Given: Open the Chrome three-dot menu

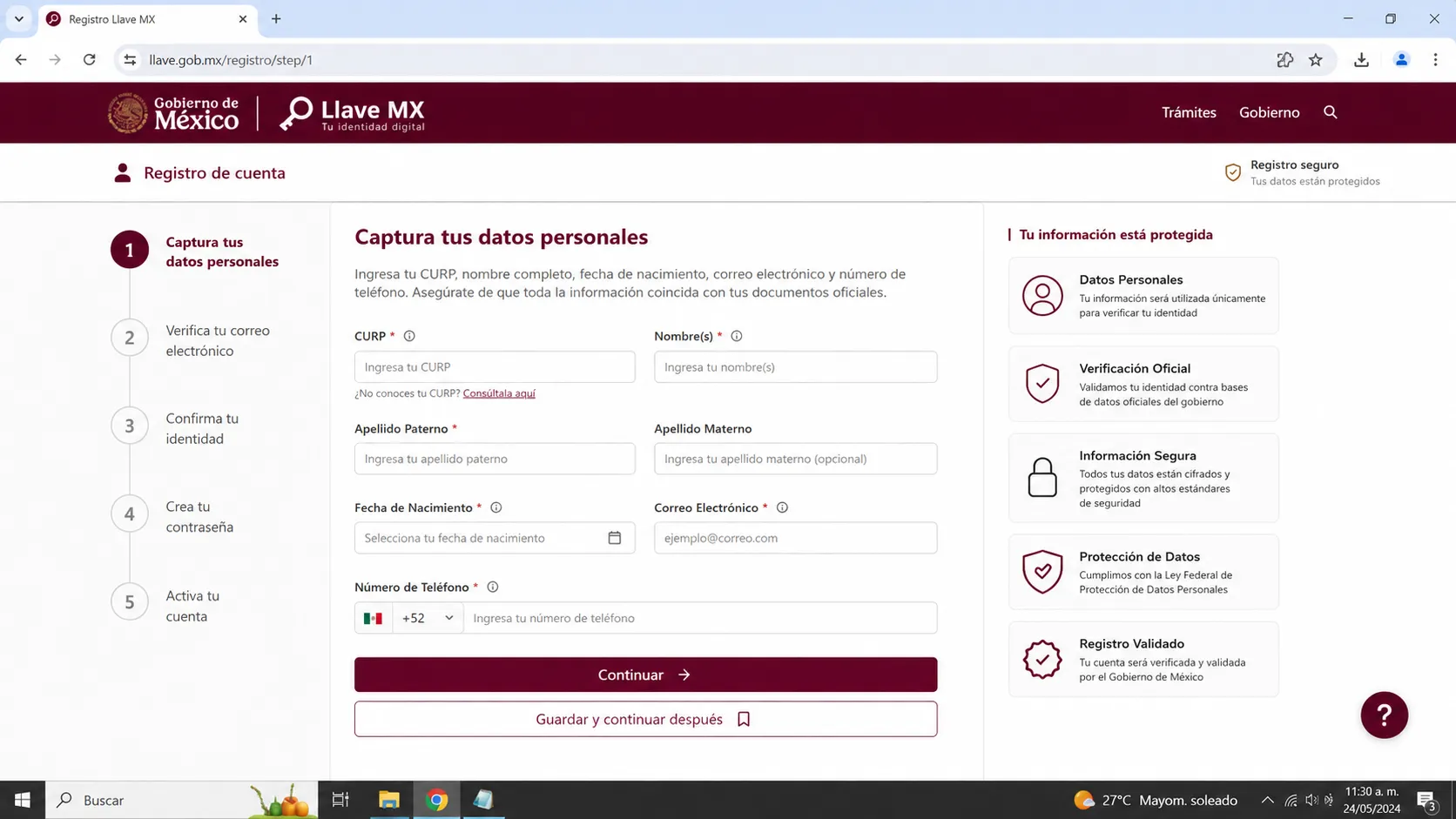Looking at the screenshot, I should pos(1435,60).
